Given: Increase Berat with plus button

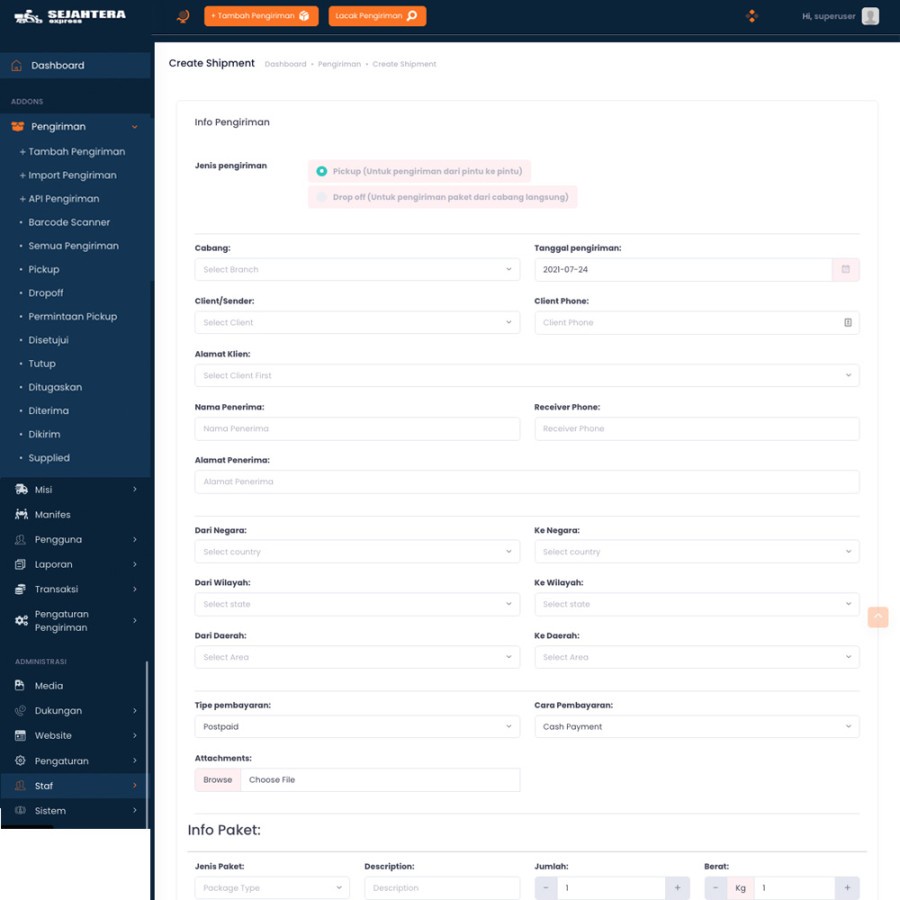Looking at the screenshot, I should 847,888.
